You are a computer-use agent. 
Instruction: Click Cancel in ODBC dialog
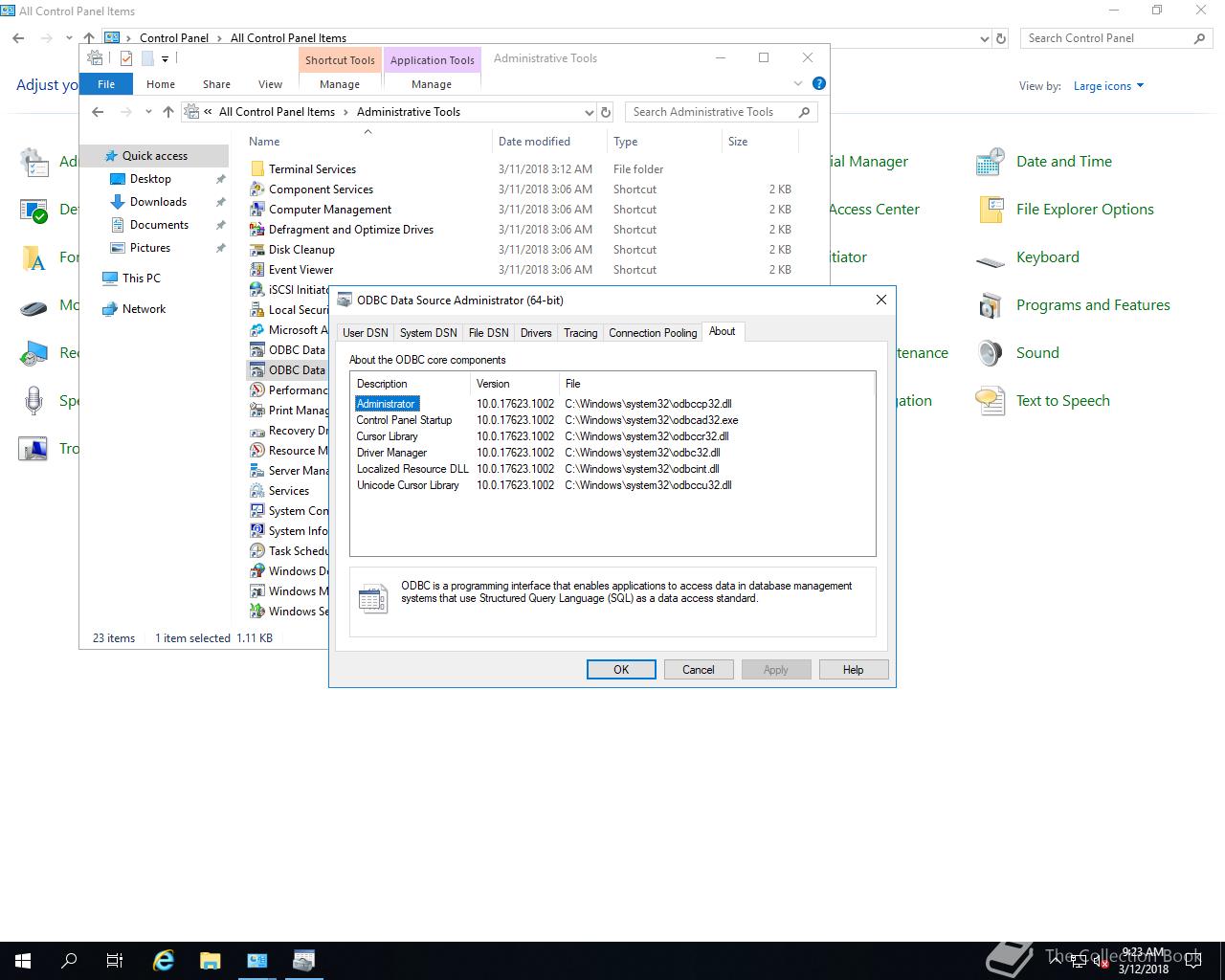coord(699,670)
